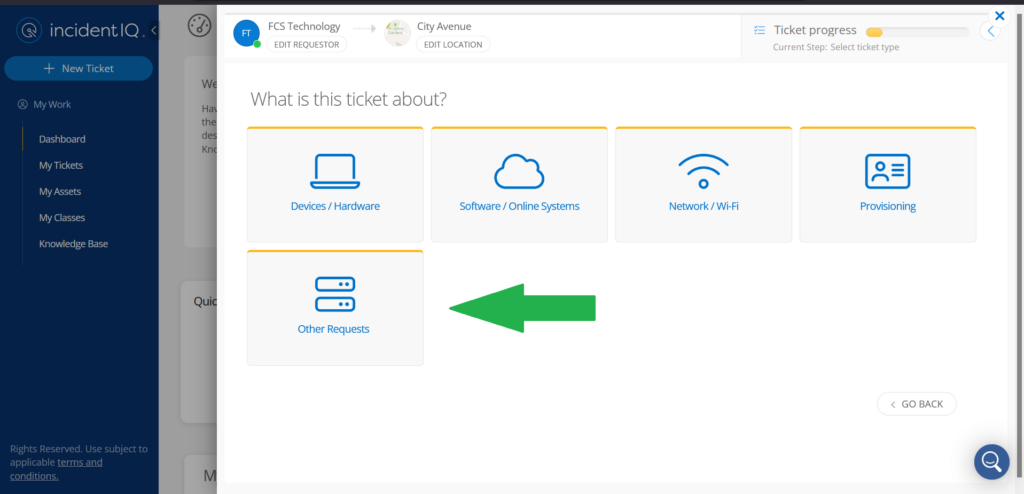Click the City Avenue location name
Screen dimensions: 1024x494
pos(444,27)
